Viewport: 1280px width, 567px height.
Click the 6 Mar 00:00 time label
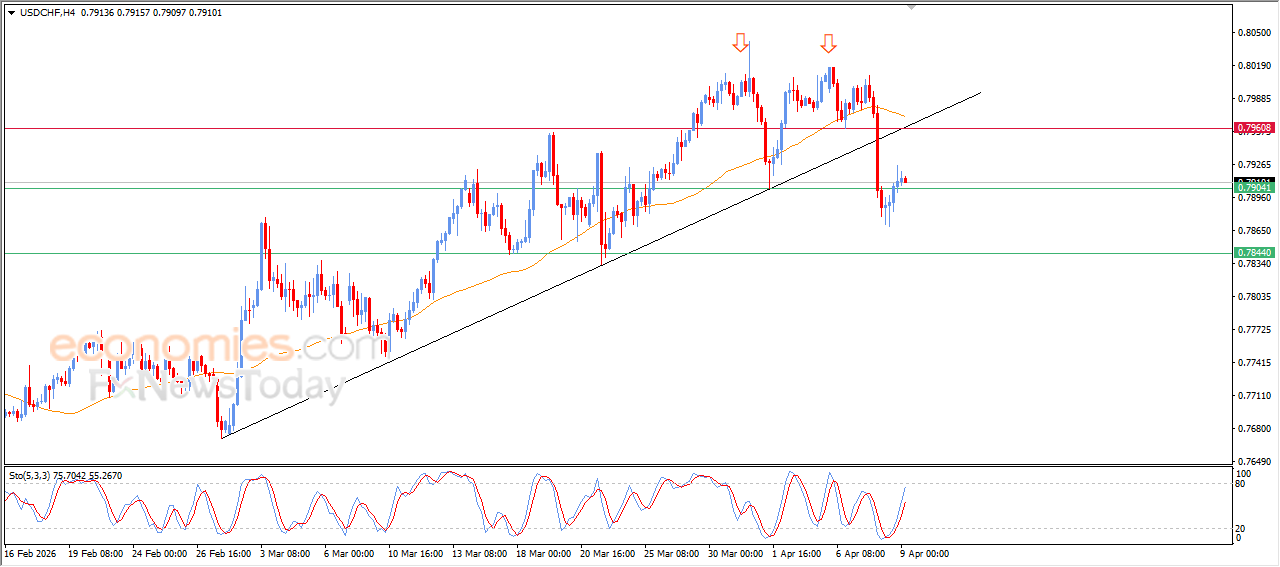pos(349,553)
